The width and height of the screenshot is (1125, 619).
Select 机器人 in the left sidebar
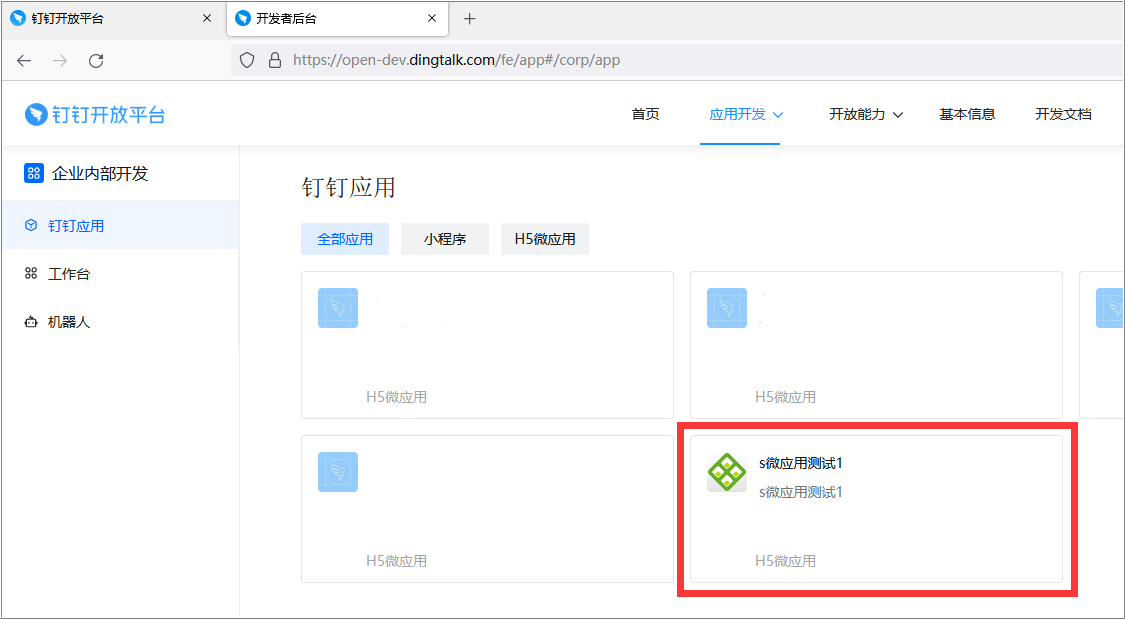120,322
